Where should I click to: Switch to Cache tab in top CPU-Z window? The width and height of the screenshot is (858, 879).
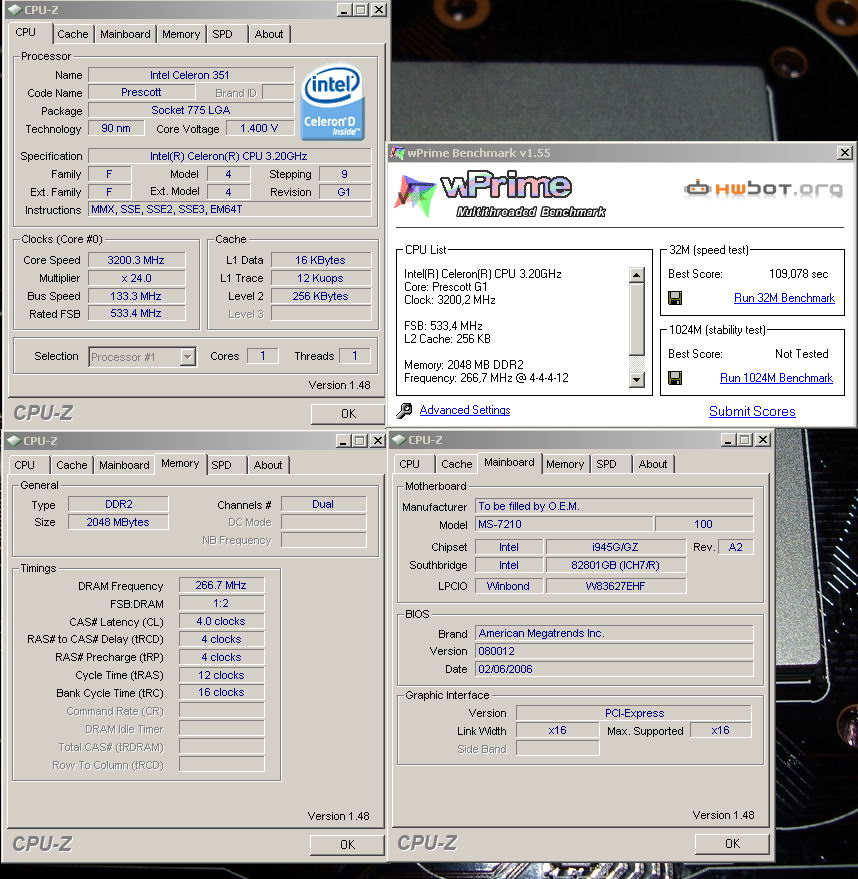73,34
